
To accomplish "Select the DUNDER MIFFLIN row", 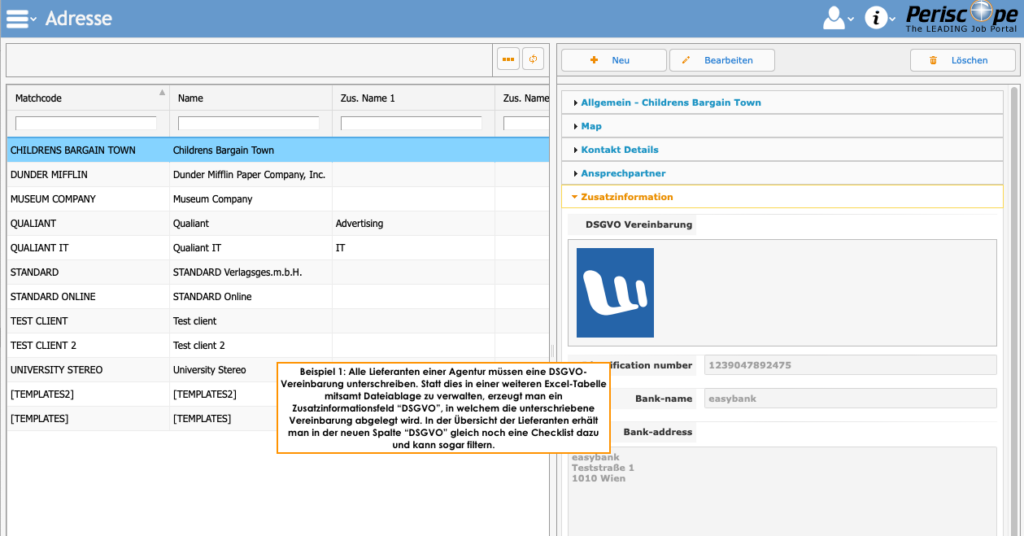I will pos(278,174).
